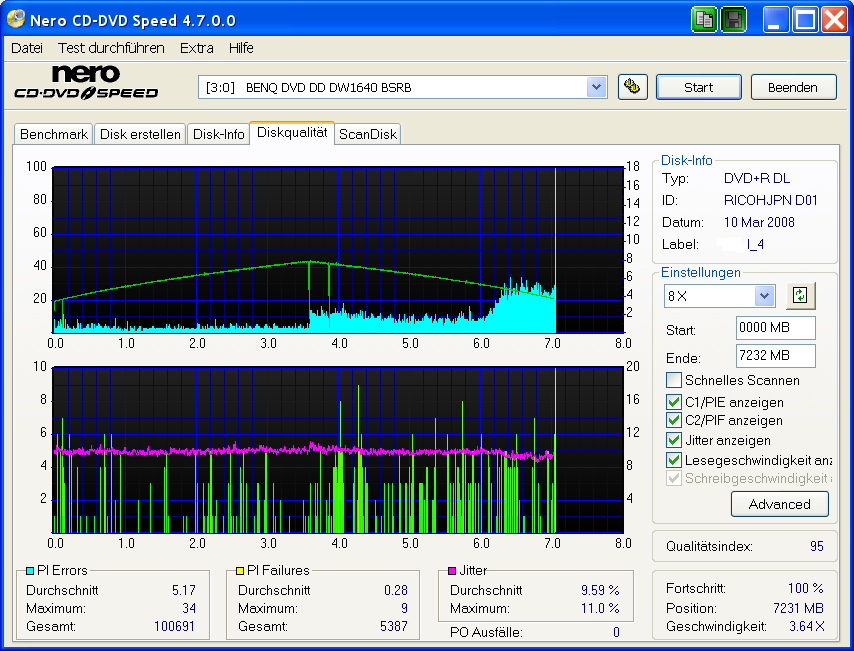854x651 pixels.
Task: Open the Advanced settings
Action: point(779,504)
